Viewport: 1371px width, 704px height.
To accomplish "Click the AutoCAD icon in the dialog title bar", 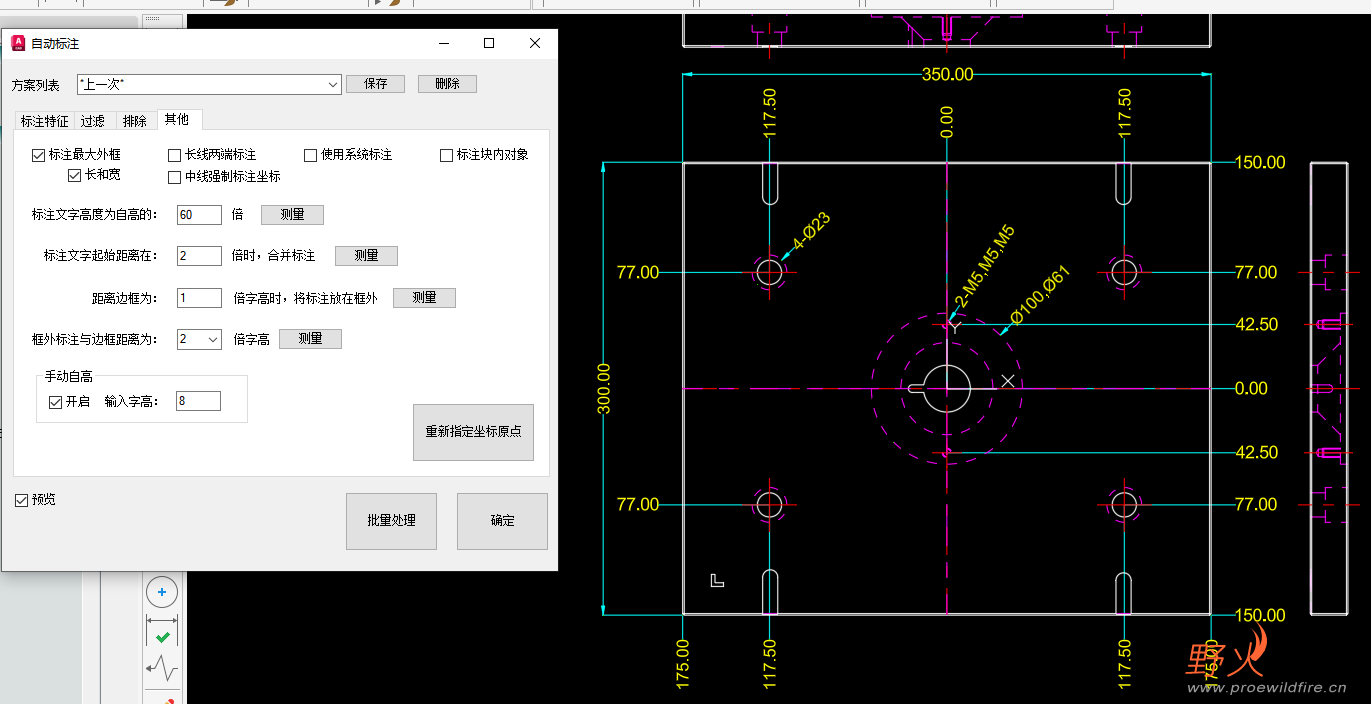I will (18, 43).
